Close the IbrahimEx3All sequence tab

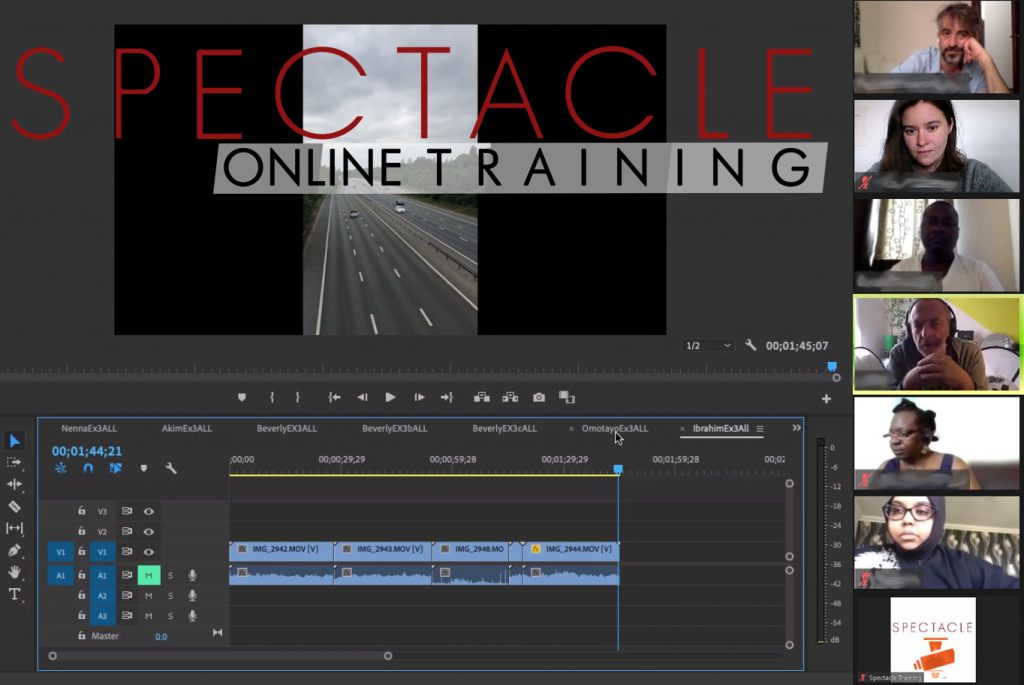tap(682, 429)
